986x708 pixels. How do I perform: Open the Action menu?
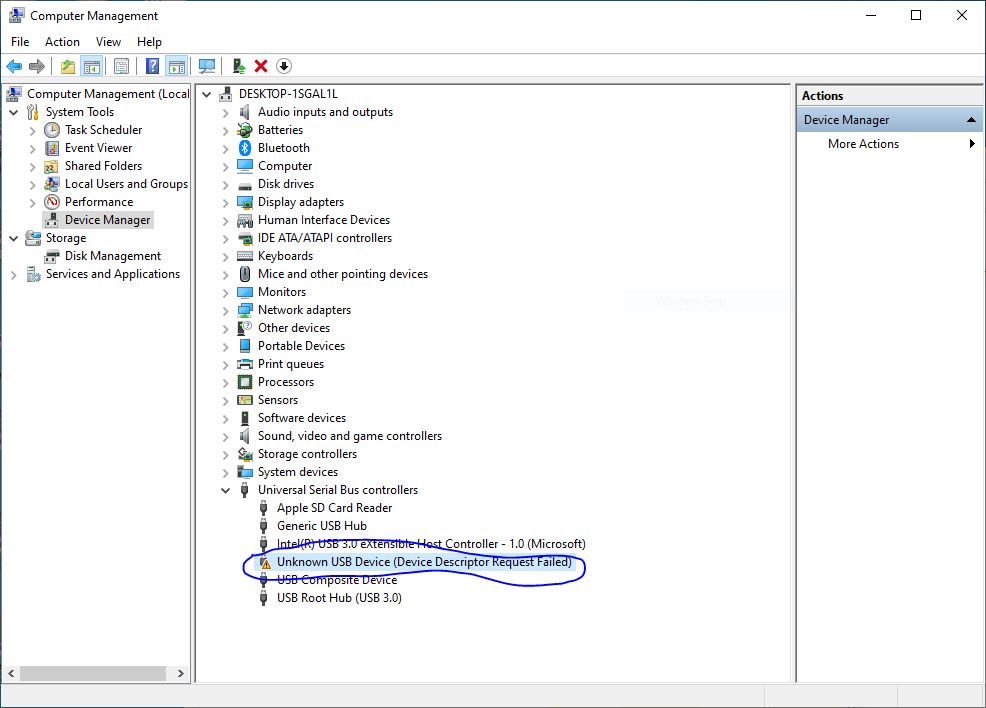tap(62, 41)
